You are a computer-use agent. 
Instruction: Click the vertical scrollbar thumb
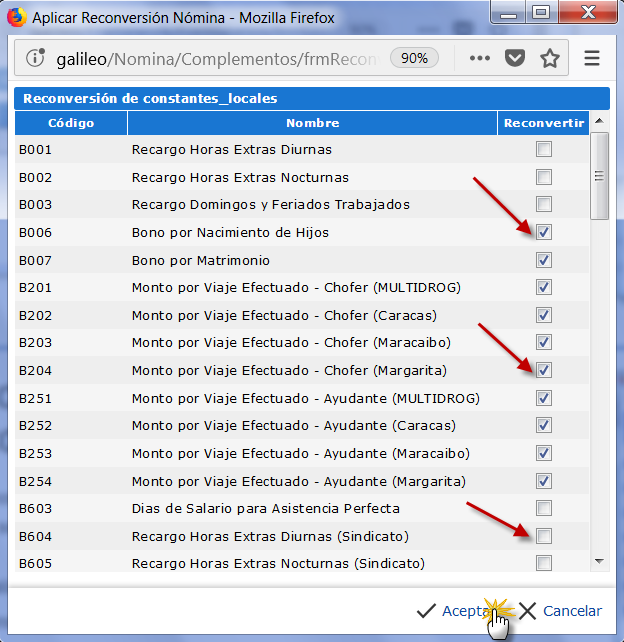(x=599, y=176)
